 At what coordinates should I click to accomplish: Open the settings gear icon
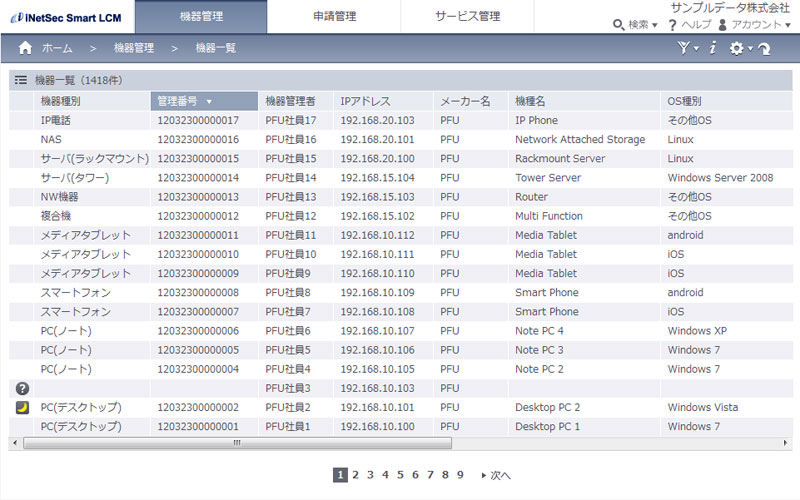click(x=740, y=48)
